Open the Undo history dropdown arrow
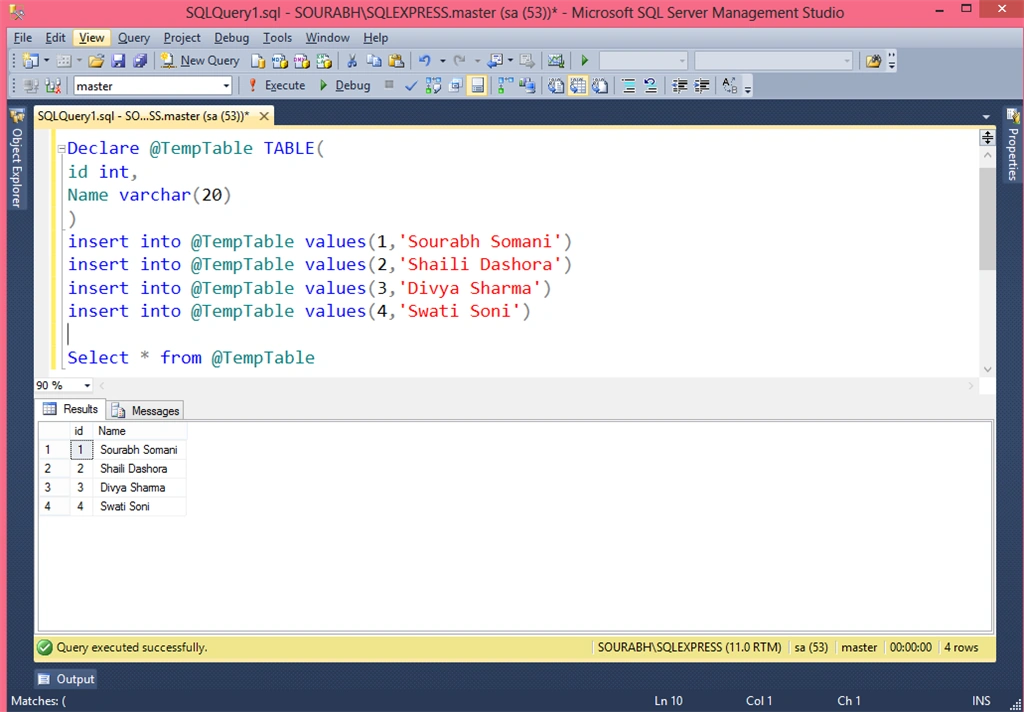Viewport: 1024px width, 712px height. pyautogui.click(x=442, y=61)
